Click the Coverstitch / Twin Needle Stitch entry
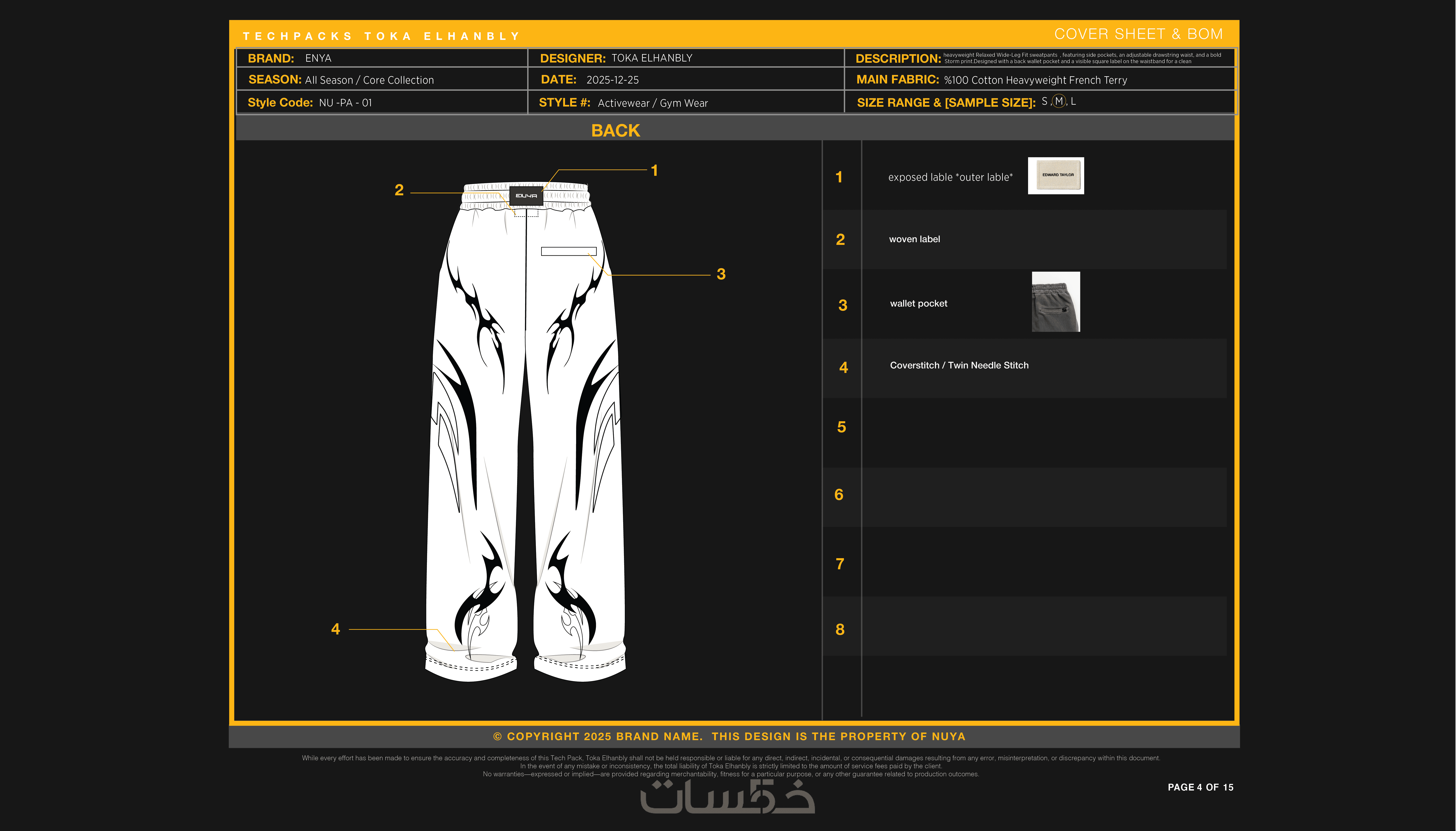The image size is (1456, 831). point(959,366)
